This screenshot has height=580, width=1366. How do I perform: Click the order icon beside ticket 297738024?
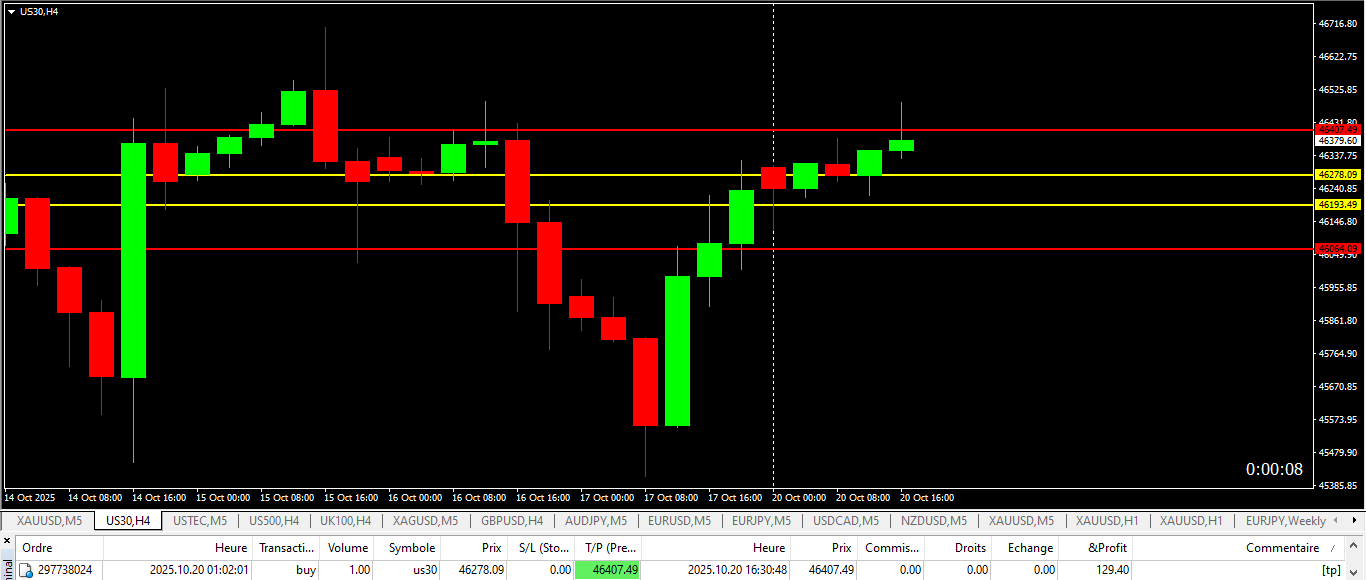(x=26, y=570)
